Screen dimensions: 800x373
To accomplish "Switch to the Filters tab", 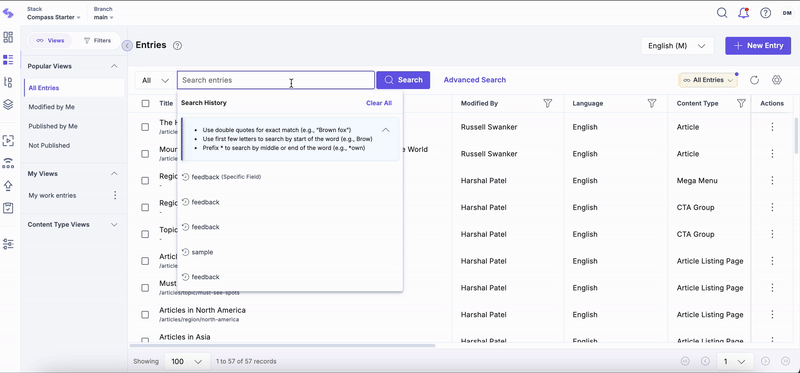I will pos(97,40).
